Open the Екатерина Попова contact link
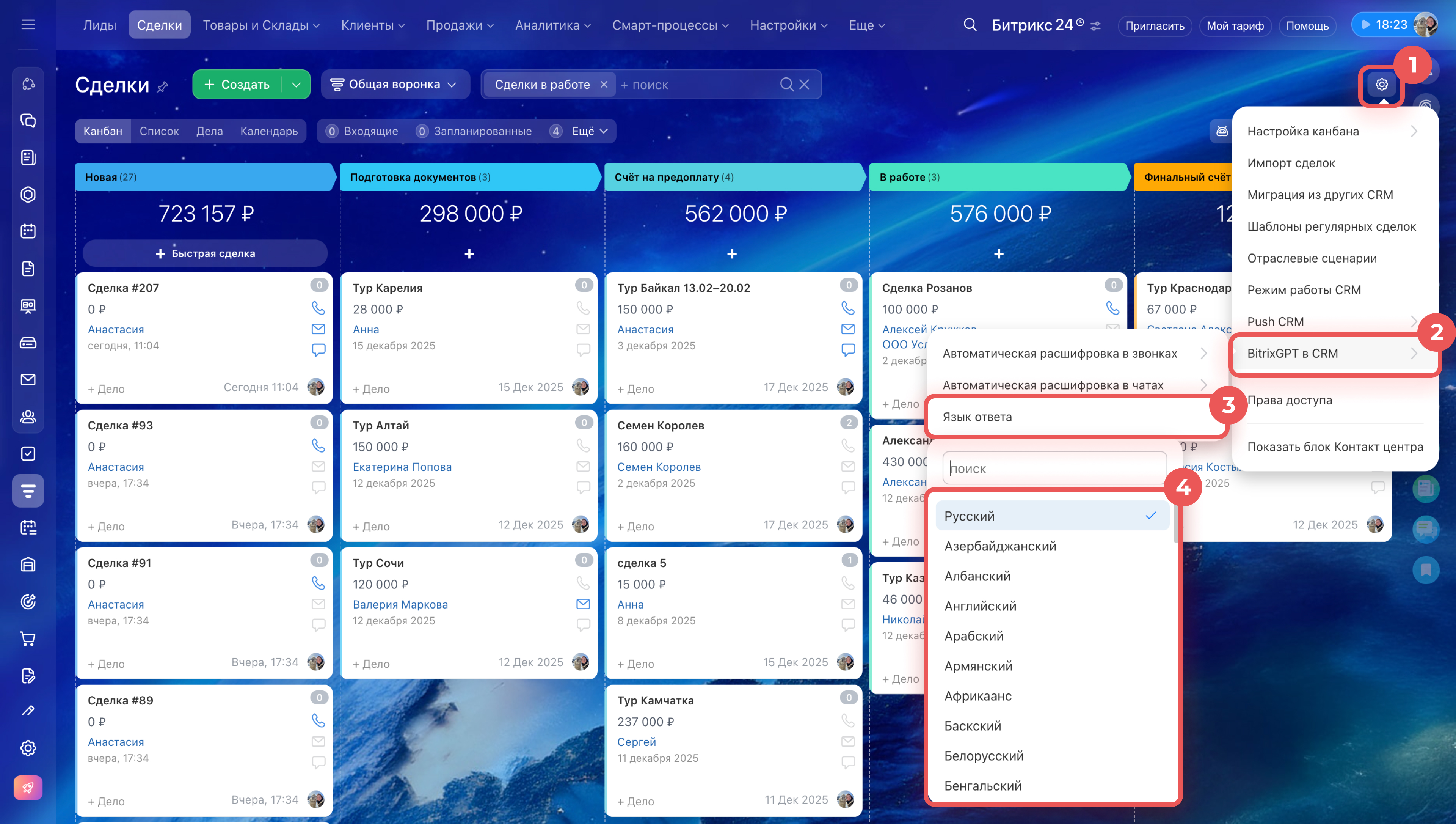The width and height of the screenshot is (1456, 824). click(x=402, y=467)
